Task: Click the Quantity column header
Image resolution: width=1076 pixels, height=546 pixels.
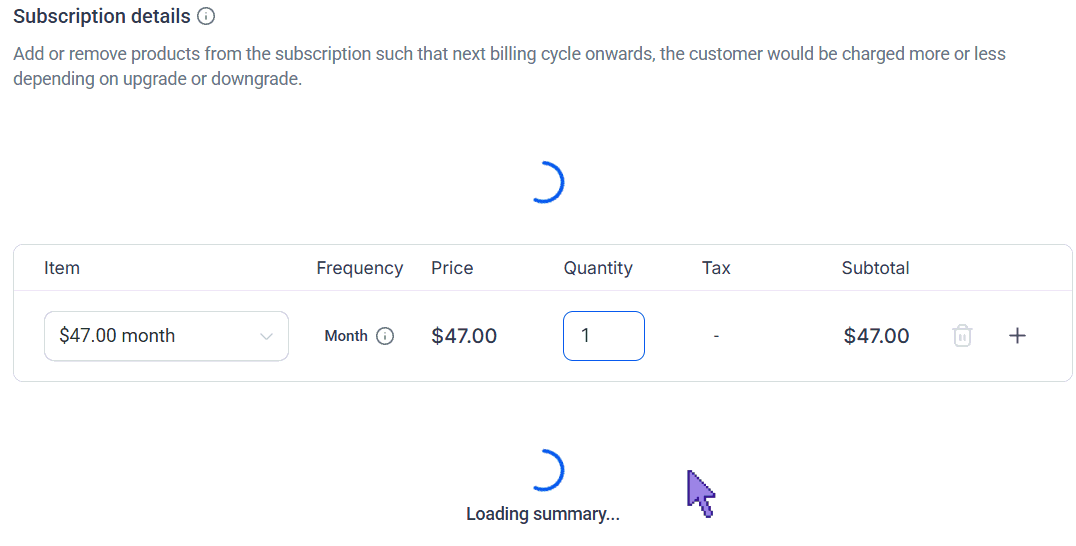Action: coord(598,268)
